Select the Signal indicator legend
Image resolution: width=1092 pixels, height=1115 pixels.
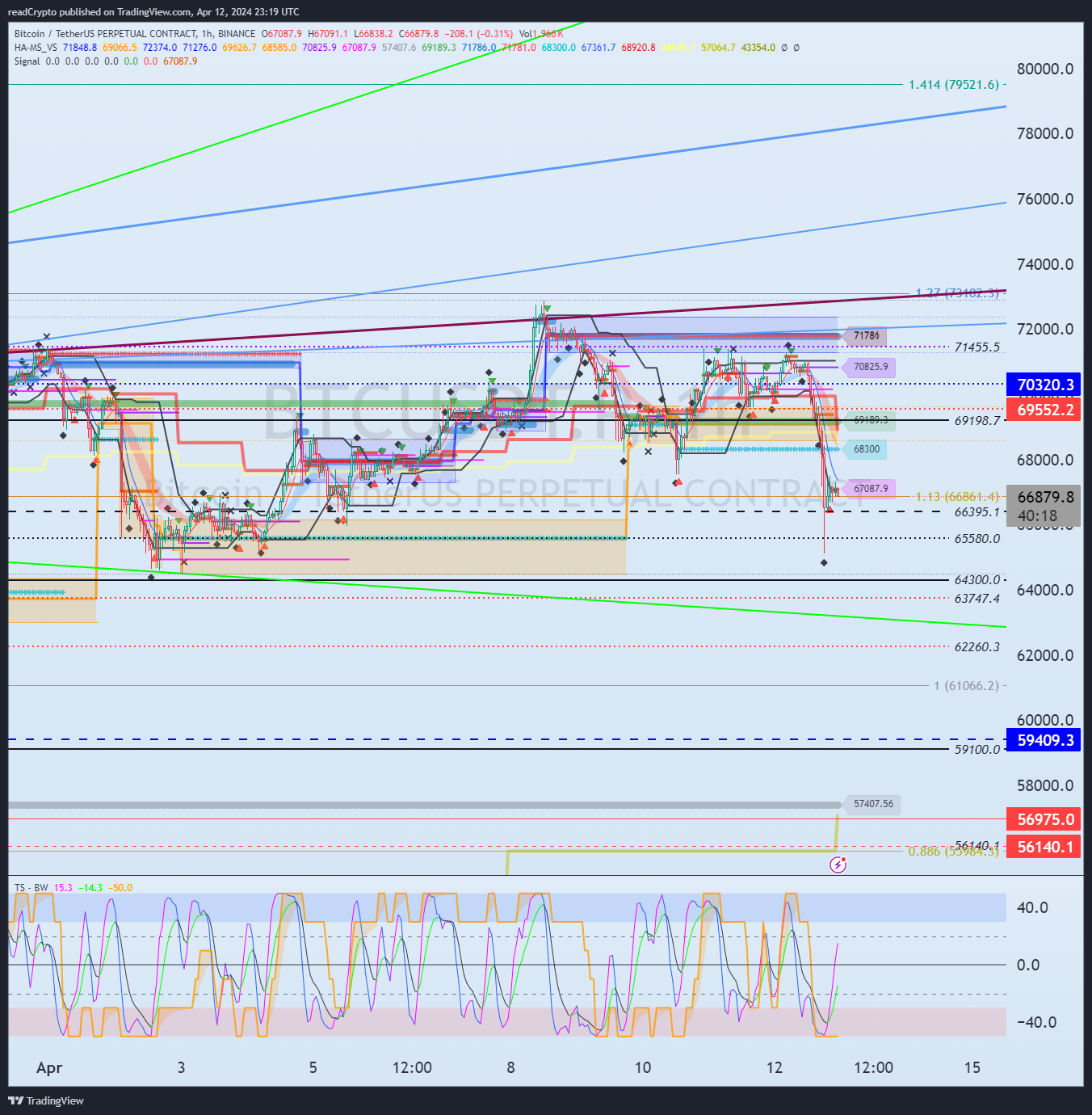pos(27,61)
